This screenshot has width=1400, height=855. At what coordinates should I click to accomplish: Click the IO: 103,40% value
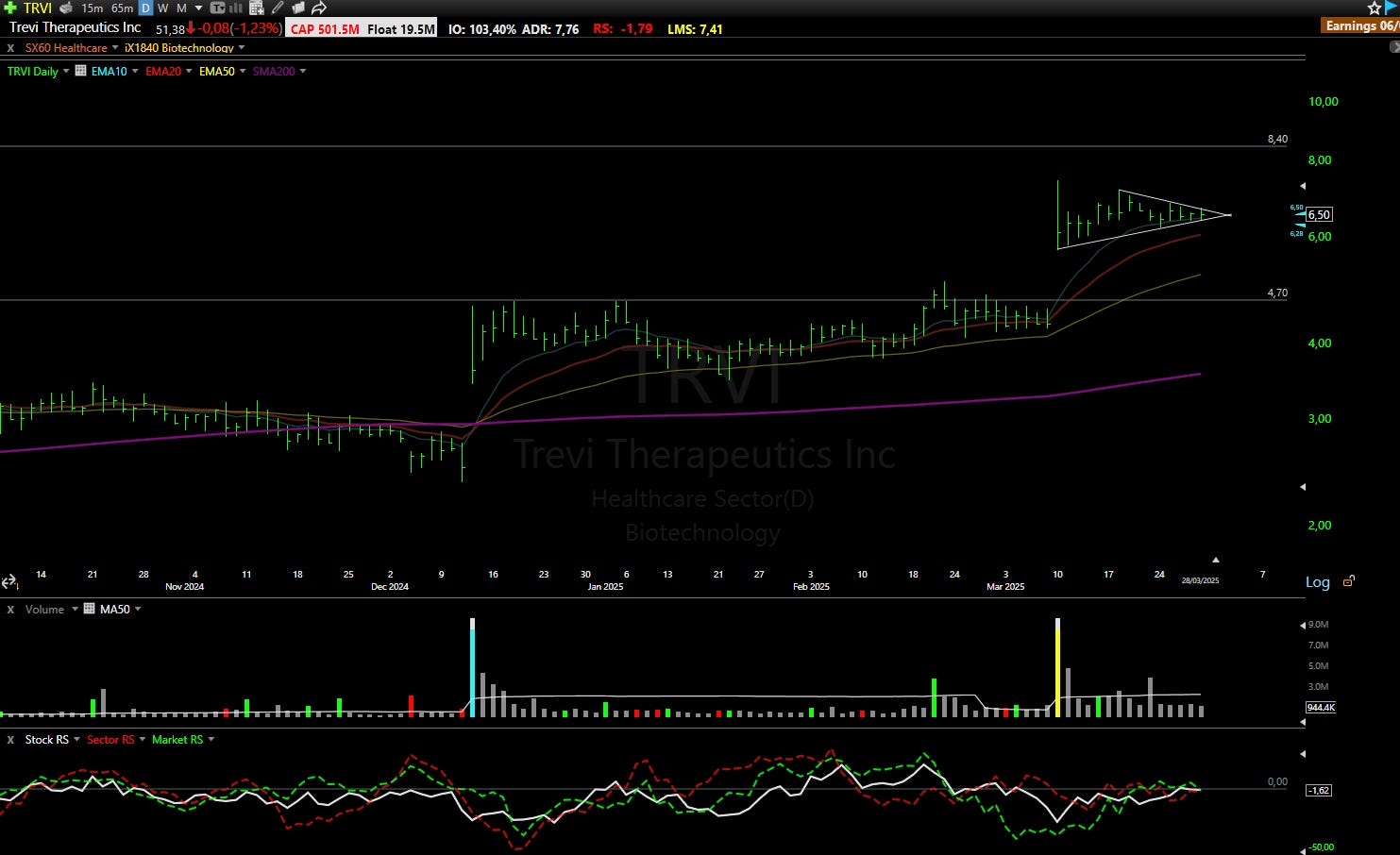pos(481,28)
